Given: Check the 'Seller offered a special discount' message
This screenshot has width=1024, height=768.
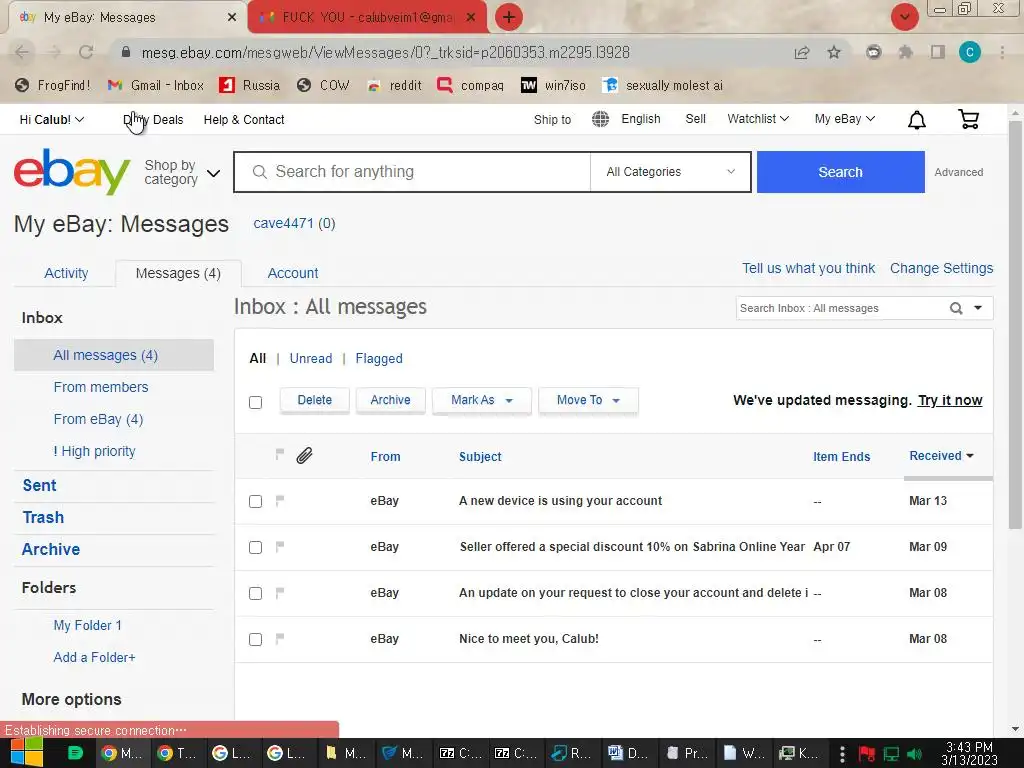Looking at the screenshot, I should click(255, 547).
